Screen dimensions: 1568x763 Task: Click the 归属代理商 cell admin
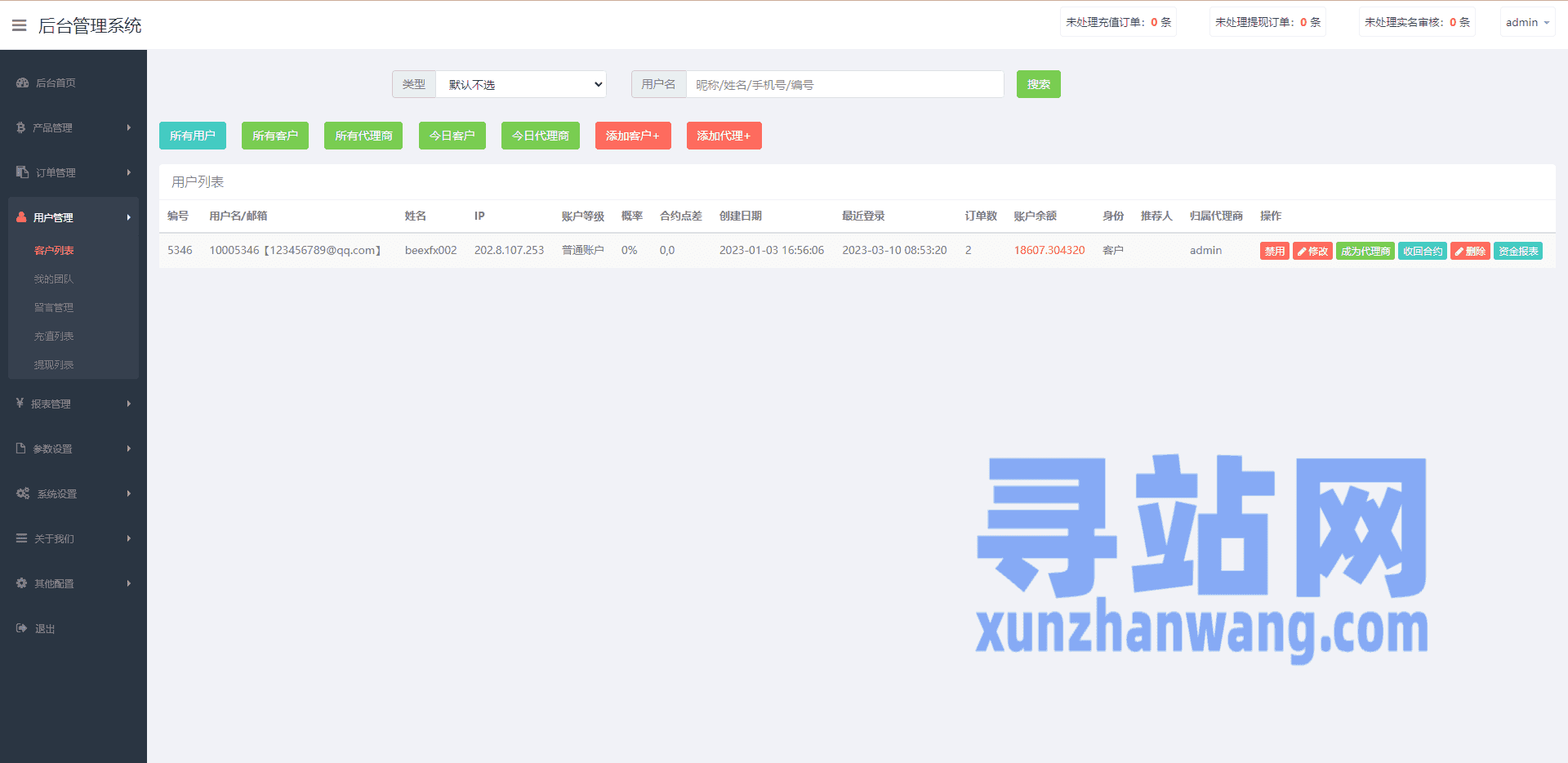click(1205, 250)
